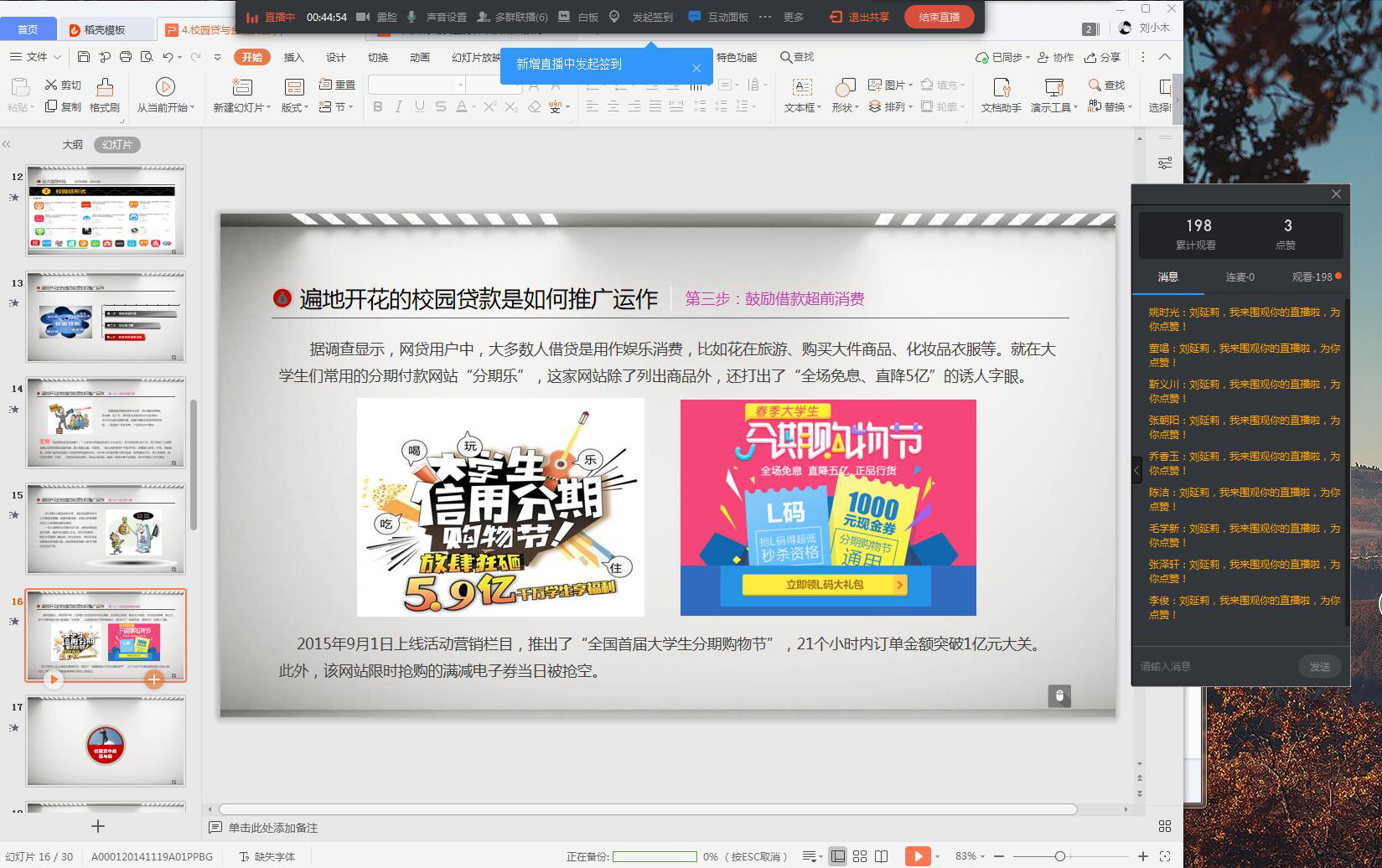Click the Clear Formatting eraser icon

(534, 106)
